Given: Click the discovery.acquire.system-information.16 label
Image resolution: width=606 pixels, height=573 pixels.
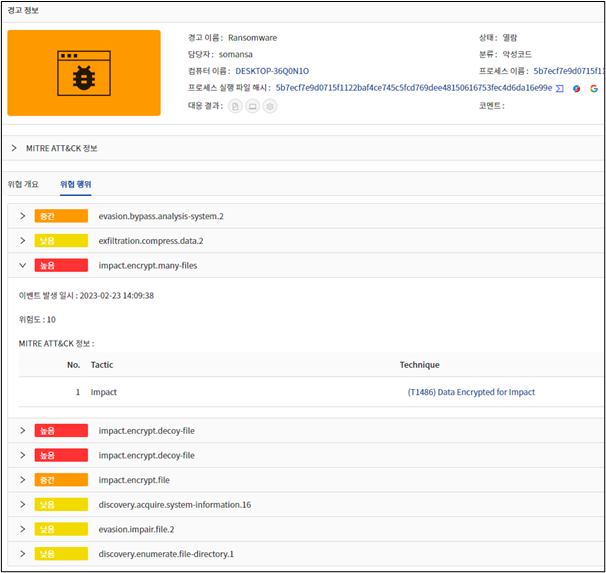Looking at the screenshot, I should point(175,505).
